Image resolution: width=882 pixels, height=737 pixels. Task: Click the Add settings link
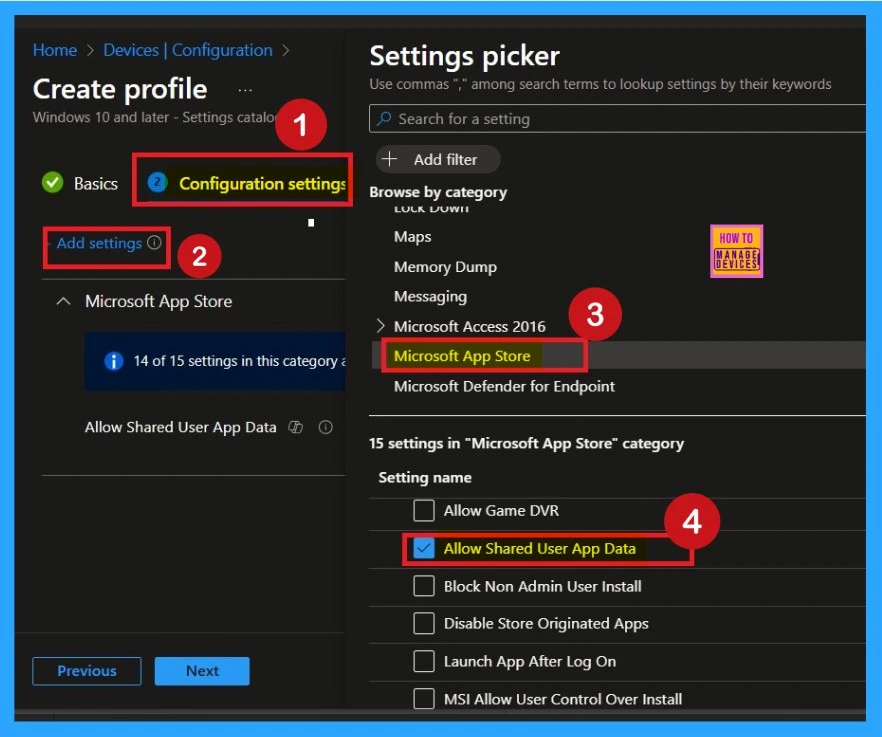click(x=99, y=243)
